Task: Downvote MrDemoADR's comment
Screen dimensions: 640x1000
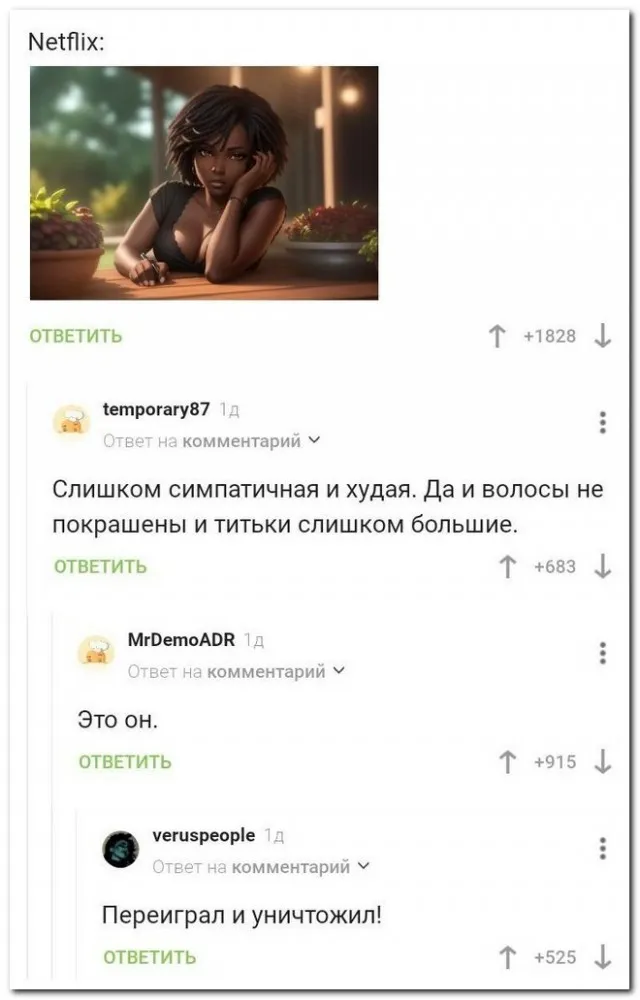Action: pos(602,762)
